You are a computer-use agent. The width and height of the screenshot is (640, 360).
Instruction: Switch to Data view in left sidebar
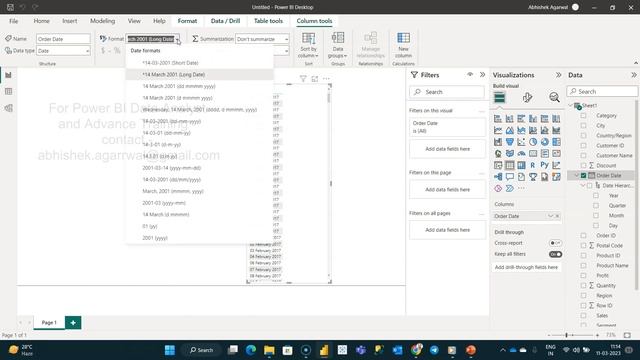click(x=8, y=91)
